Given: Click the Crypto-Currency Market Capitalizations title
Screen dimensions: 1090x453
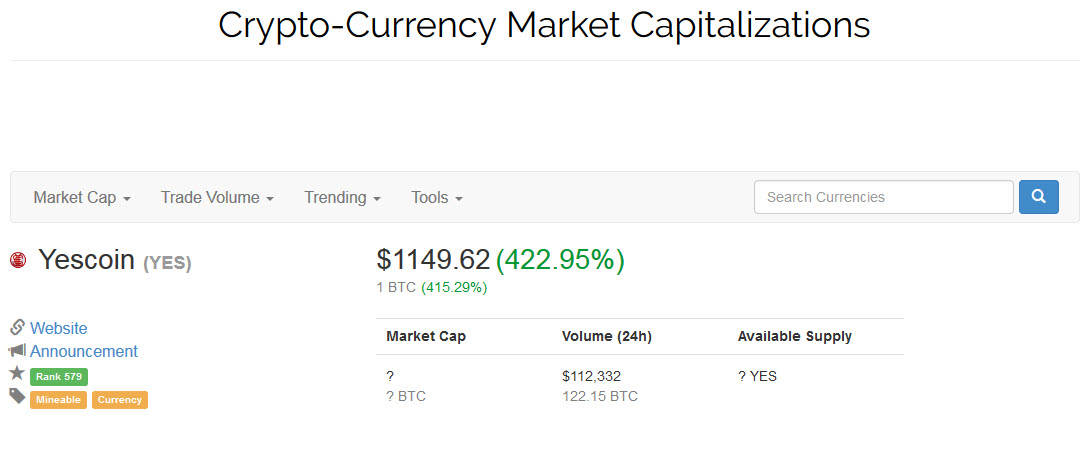Looking at the screenshot, I should click(544, 25).
